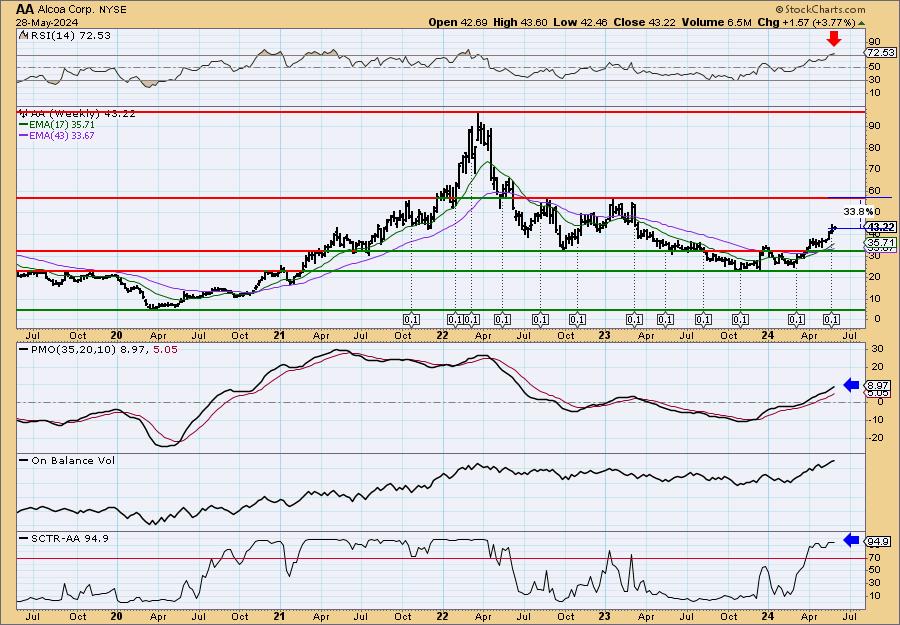Click the 33.8% upside annotation label

tap(858, 211)
